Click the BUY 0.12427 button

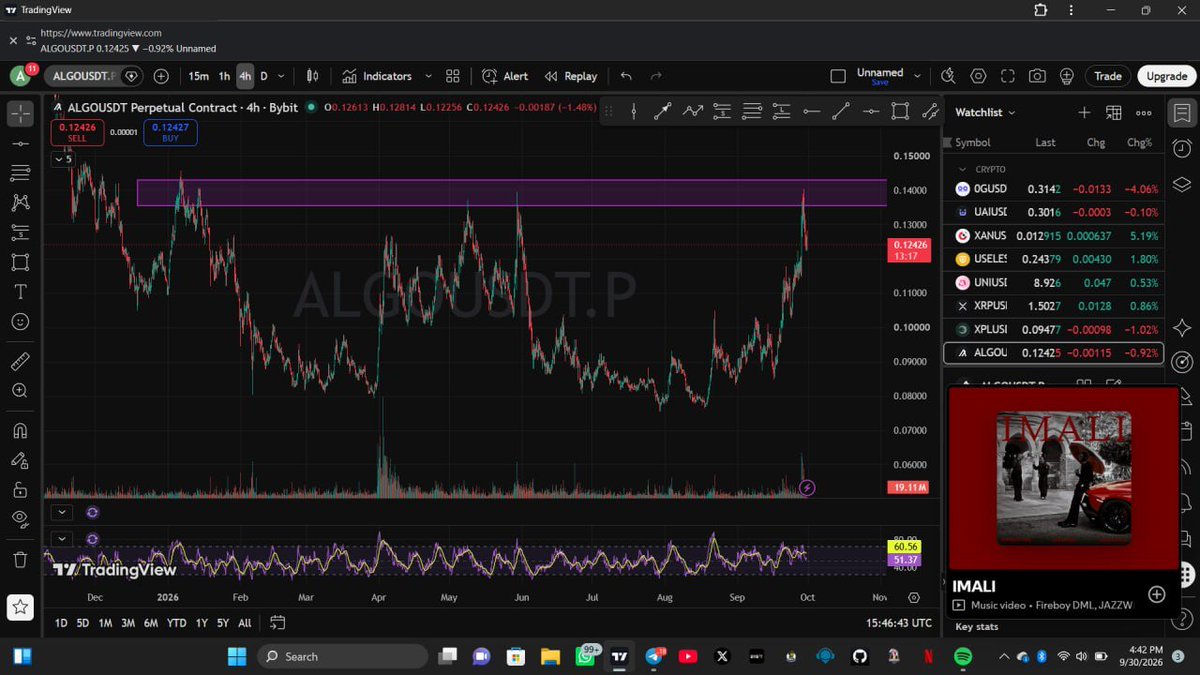[x=170, y=132]
